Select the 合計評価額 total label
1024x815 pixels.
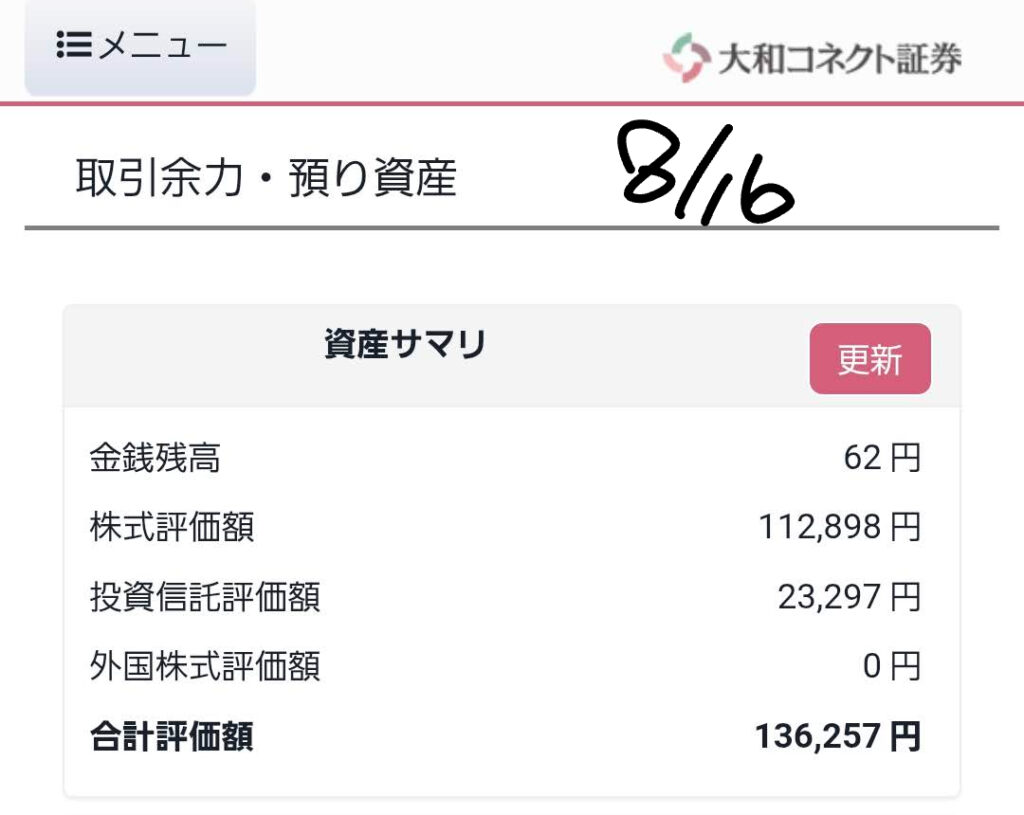[172, 736]
